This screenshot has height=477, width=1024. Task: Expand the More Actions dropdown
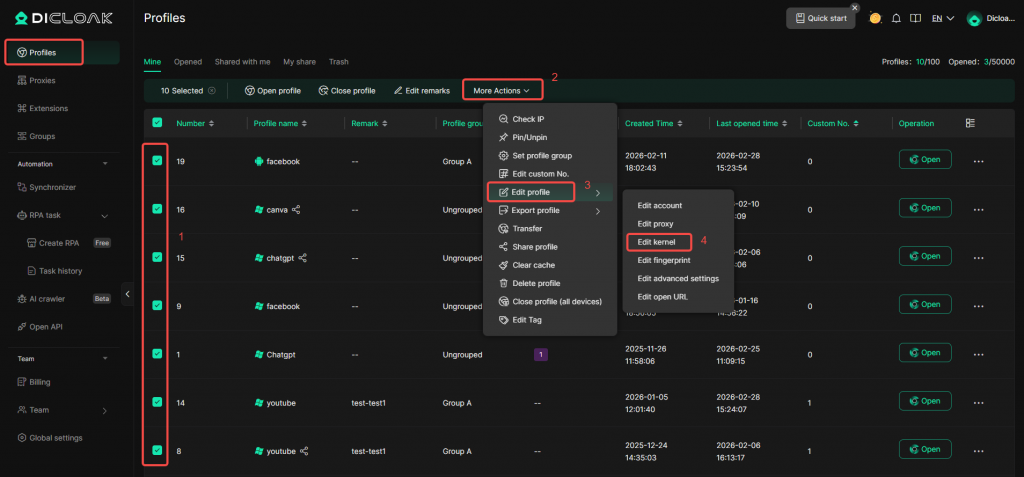[502, 90]
